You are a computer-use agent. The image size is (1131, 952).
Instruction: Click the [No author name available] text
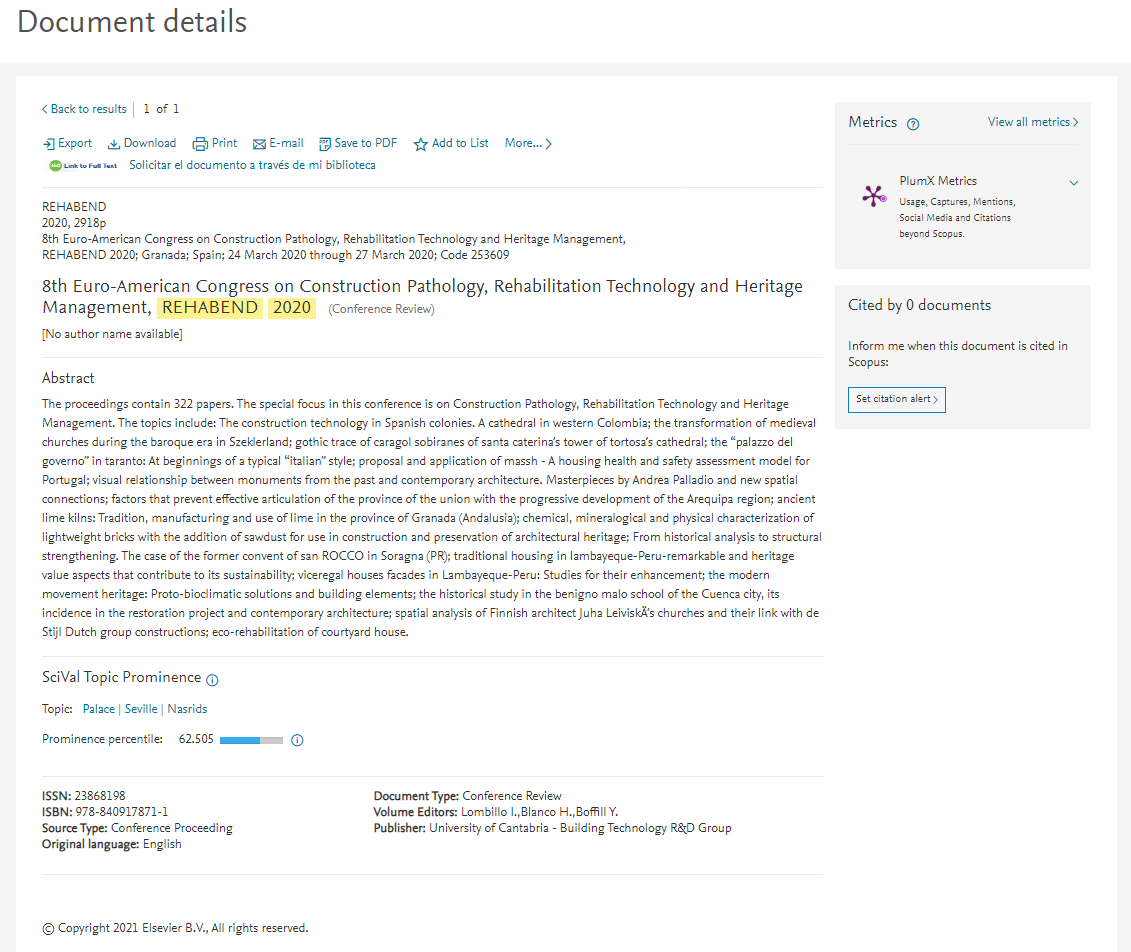point(113,334)
